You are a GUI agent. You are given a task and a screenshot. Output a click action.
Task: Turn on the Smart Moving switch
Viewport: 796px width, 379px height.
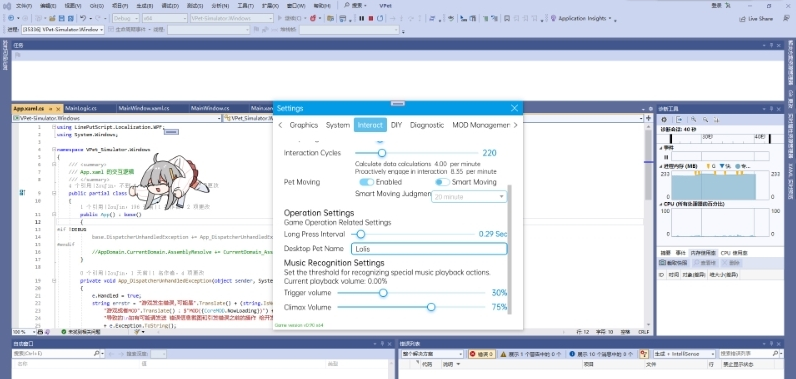tap(442, 182)
